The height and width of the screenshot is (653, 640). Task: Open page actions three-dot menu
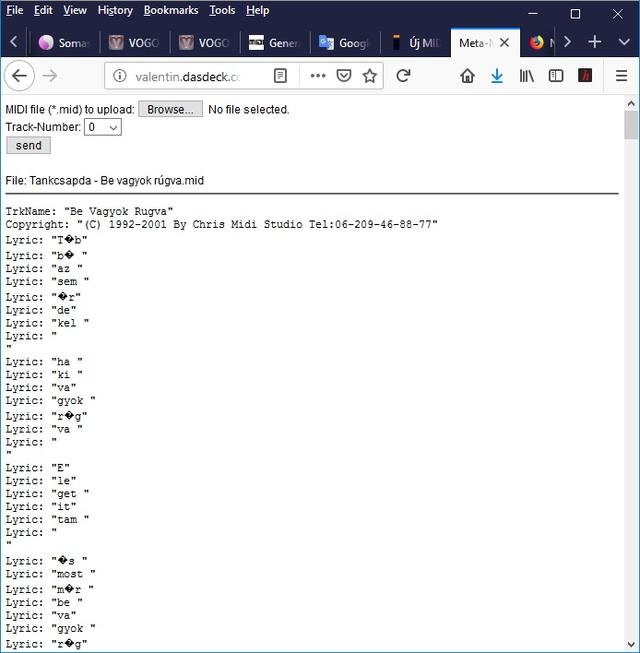[x=317, y=76]
